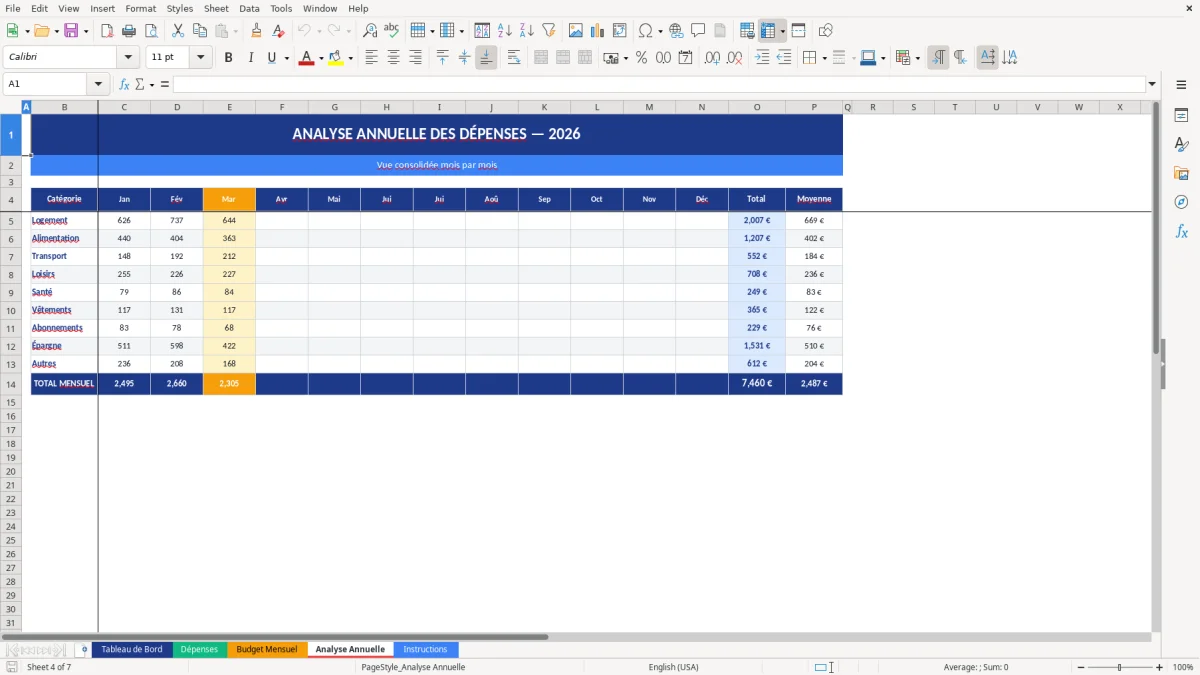1200x675 pixels.
Task: Click the Print icon
Action: pyautogui.click(x=129, y=31)
